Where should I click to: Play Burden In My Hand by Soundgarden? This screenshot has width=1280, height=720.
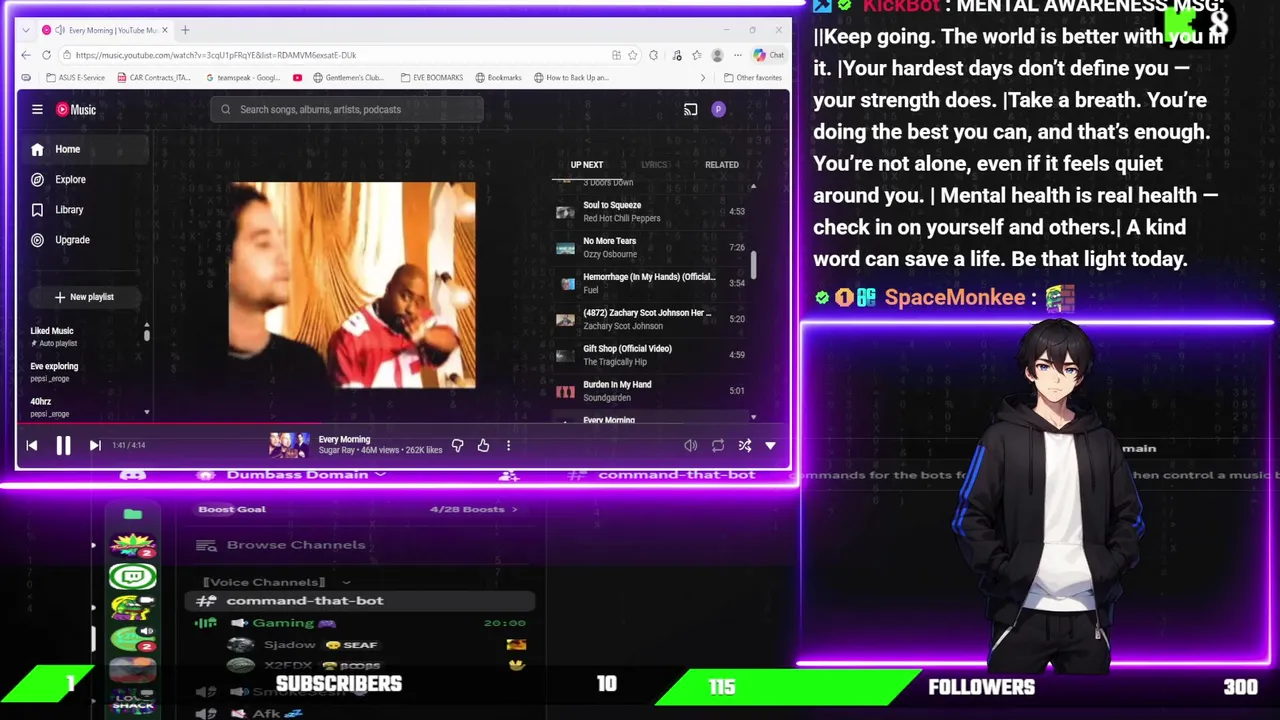coord(650,391)
